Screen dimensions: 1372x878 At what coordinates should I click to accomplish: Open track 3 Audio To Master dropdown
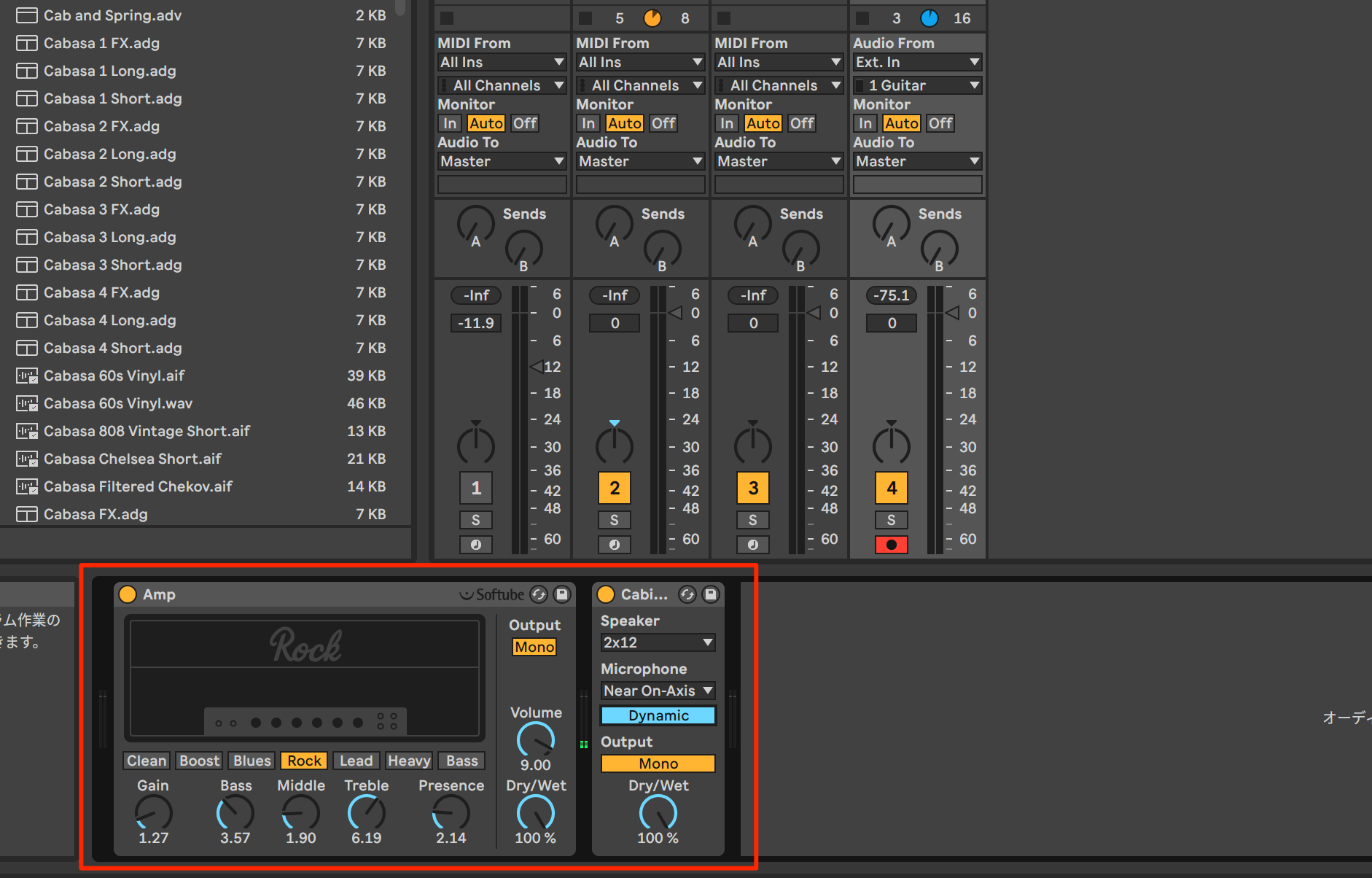pyautogui.click(x=779, y=161)
